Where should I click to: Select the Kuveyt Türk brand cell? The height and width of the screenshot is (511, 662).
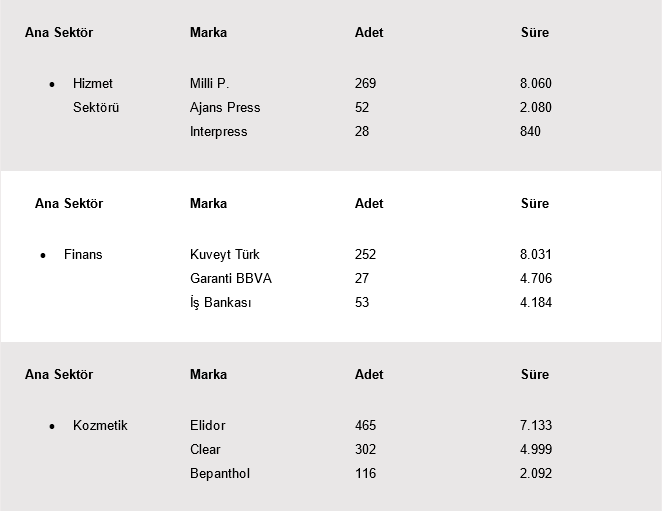224,255
